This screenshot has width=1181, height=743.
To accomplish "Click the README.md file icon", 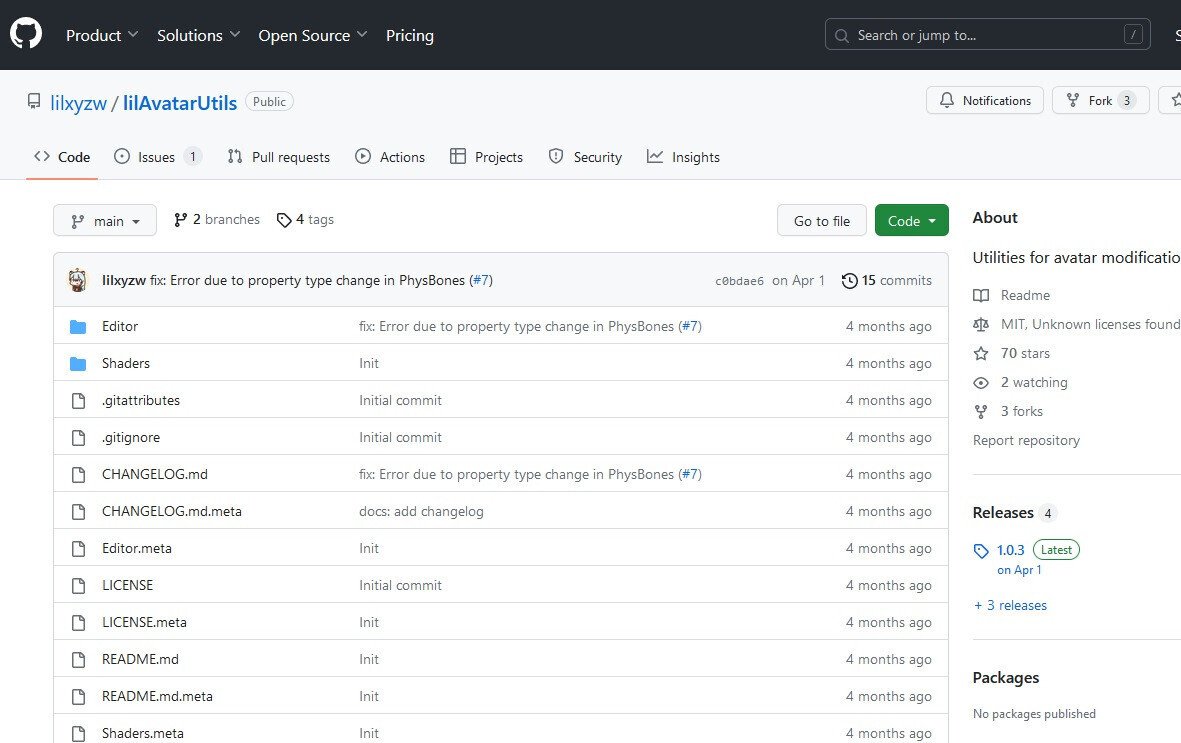I will coord(78,659).
